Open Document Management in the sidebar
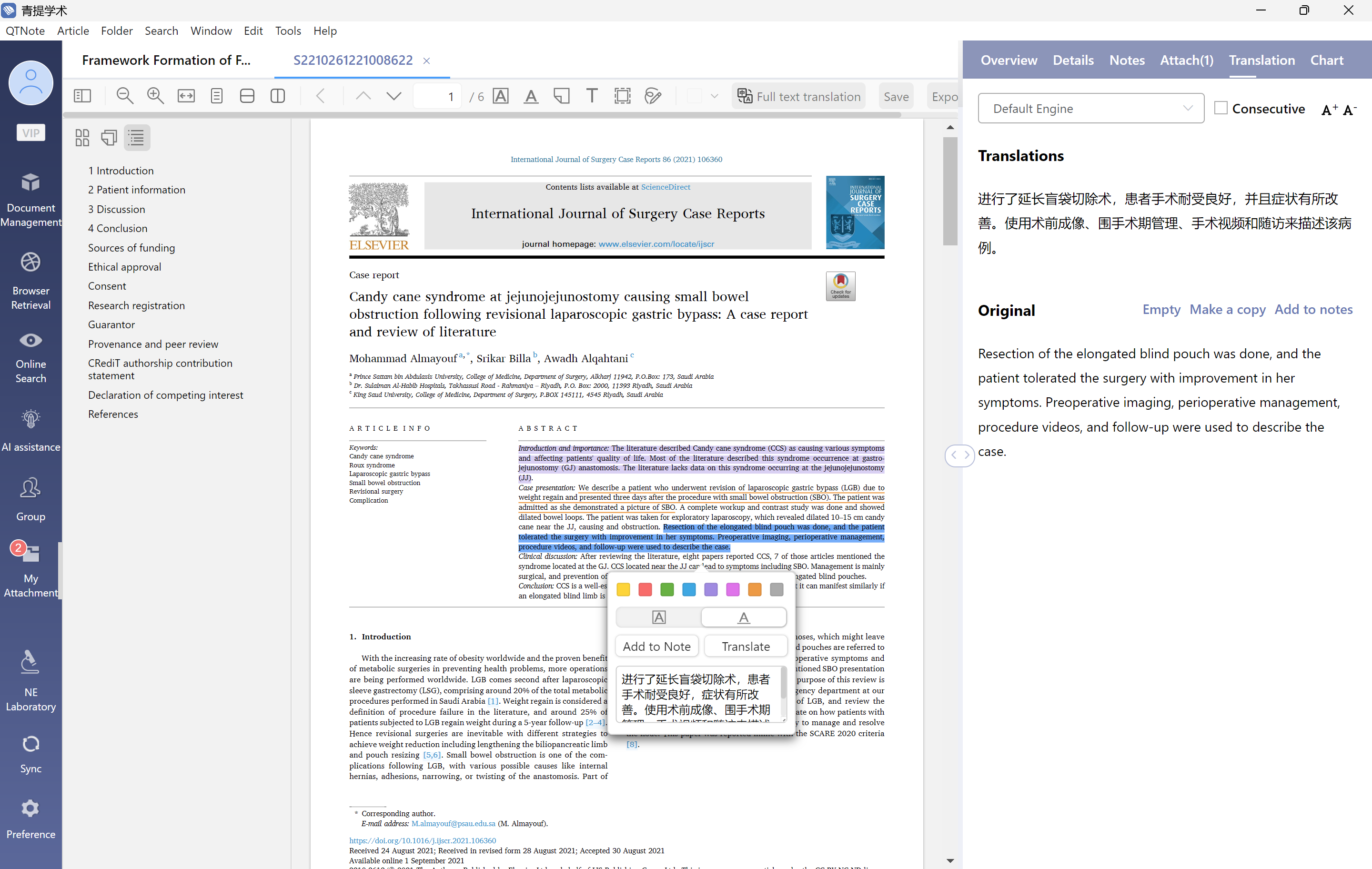The height and width of the screenshot is (869, 1372). [x=31, y=200]
